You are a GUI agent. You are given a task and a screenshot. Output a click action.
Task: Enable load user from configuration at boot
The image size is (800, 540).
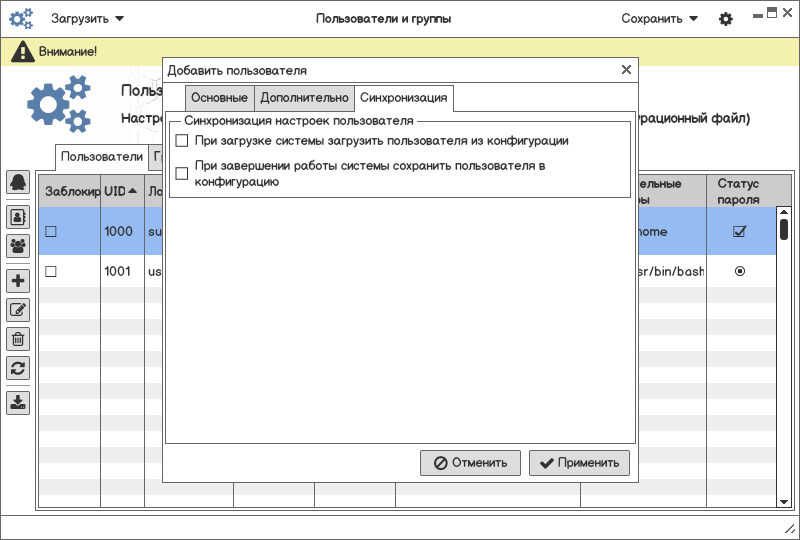pyautogui.click(x=182, y=140)
